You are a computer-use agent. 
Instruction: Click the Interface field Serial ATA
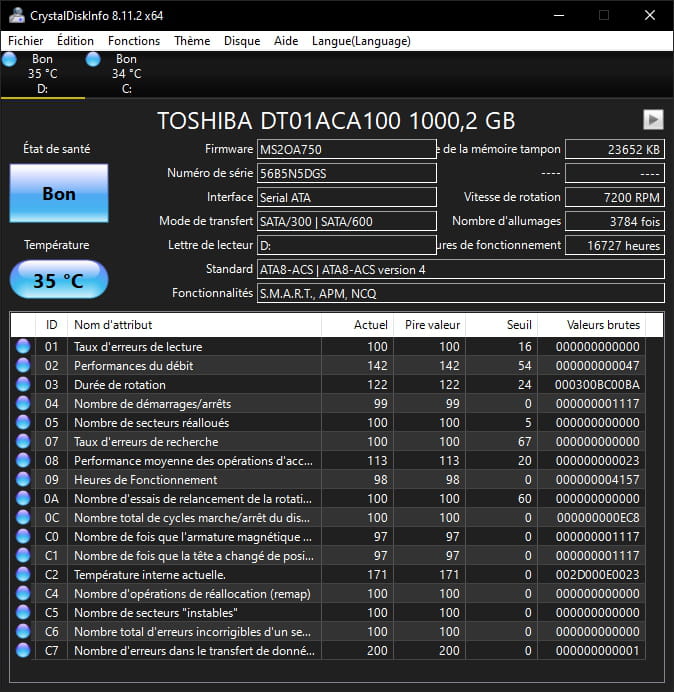pyautogui.click(x=347, y=197)
